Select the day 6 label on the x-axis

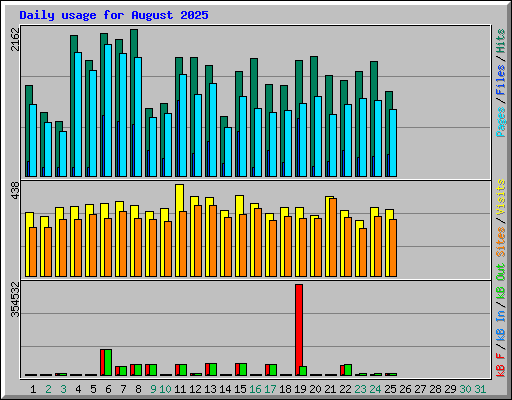coord(108,389)
